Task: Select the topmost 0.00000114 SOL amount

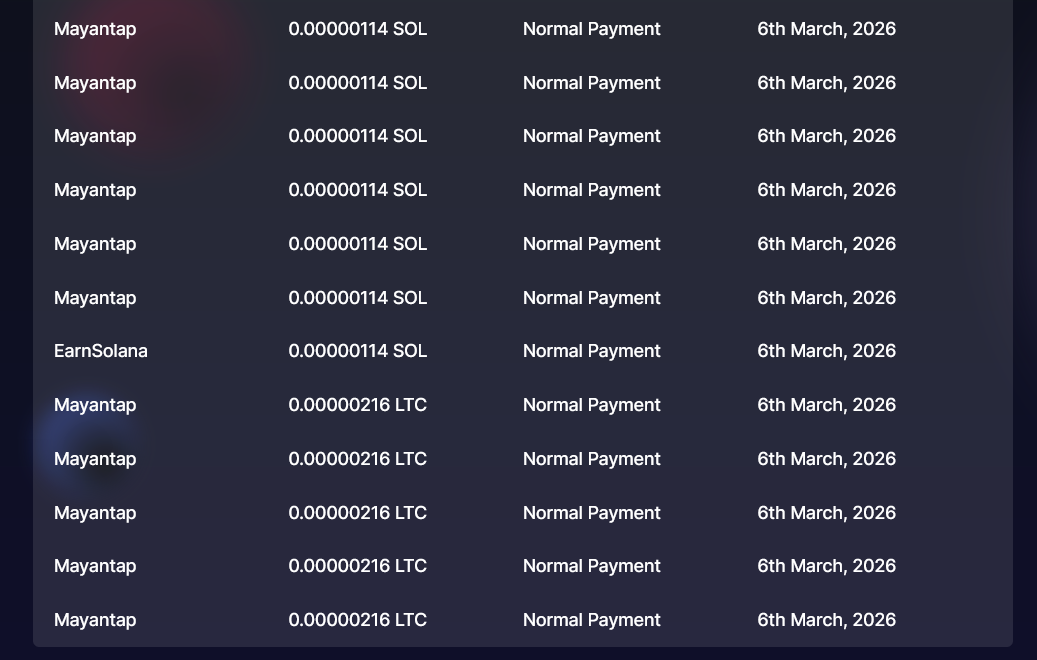Action: pyautogui.click(x=358, y=29)
